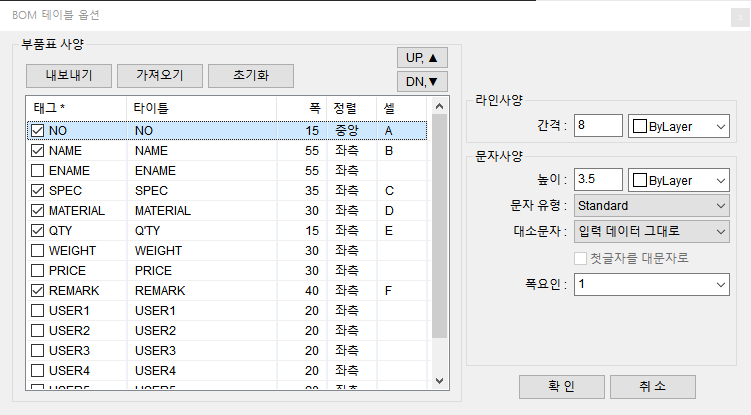Click the 가져오기 import button

[160, 76]
